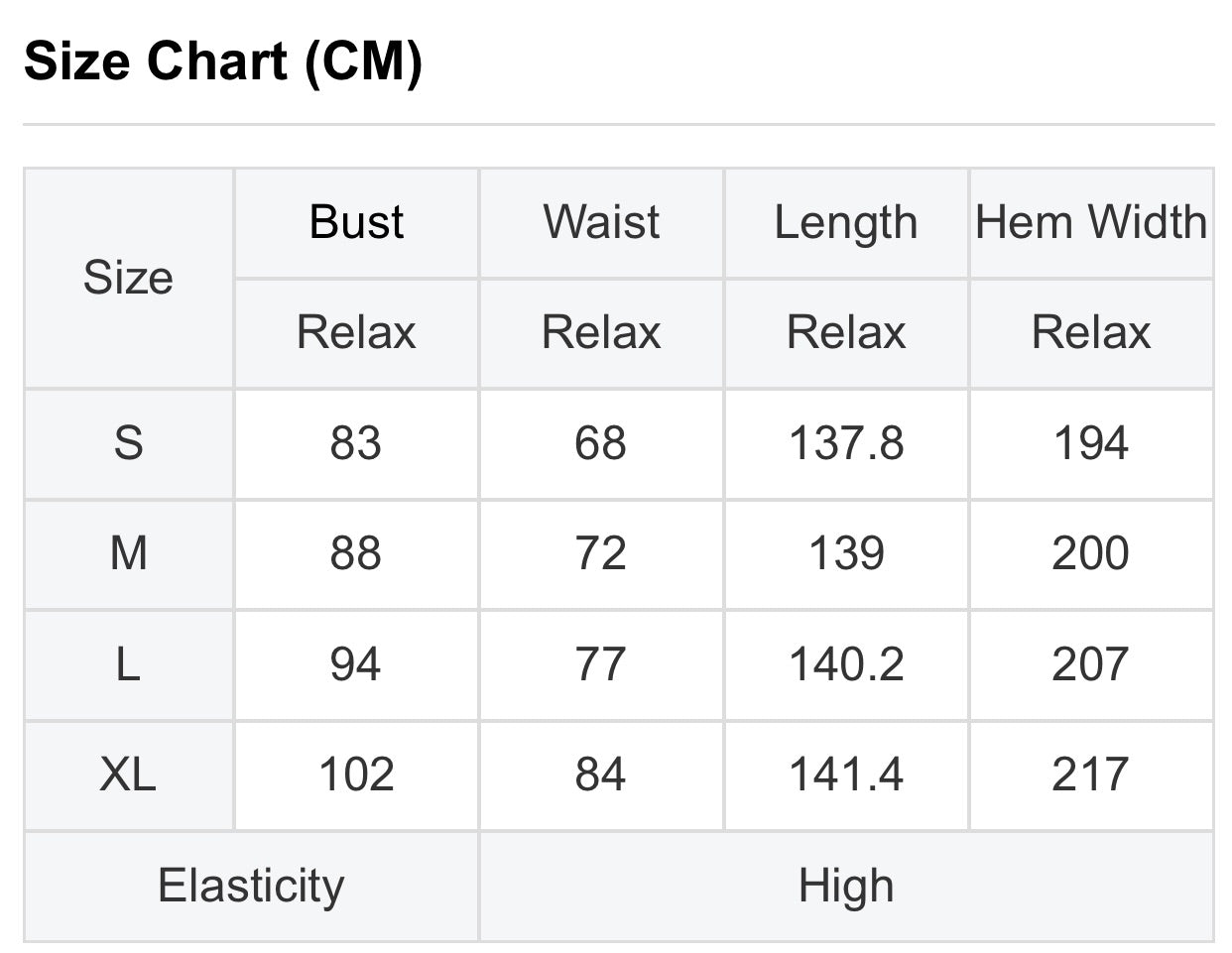Select the Bust column header
The height and width of the screenshot is (953, 1232).
pyautogui.click(x=356, y=222)
